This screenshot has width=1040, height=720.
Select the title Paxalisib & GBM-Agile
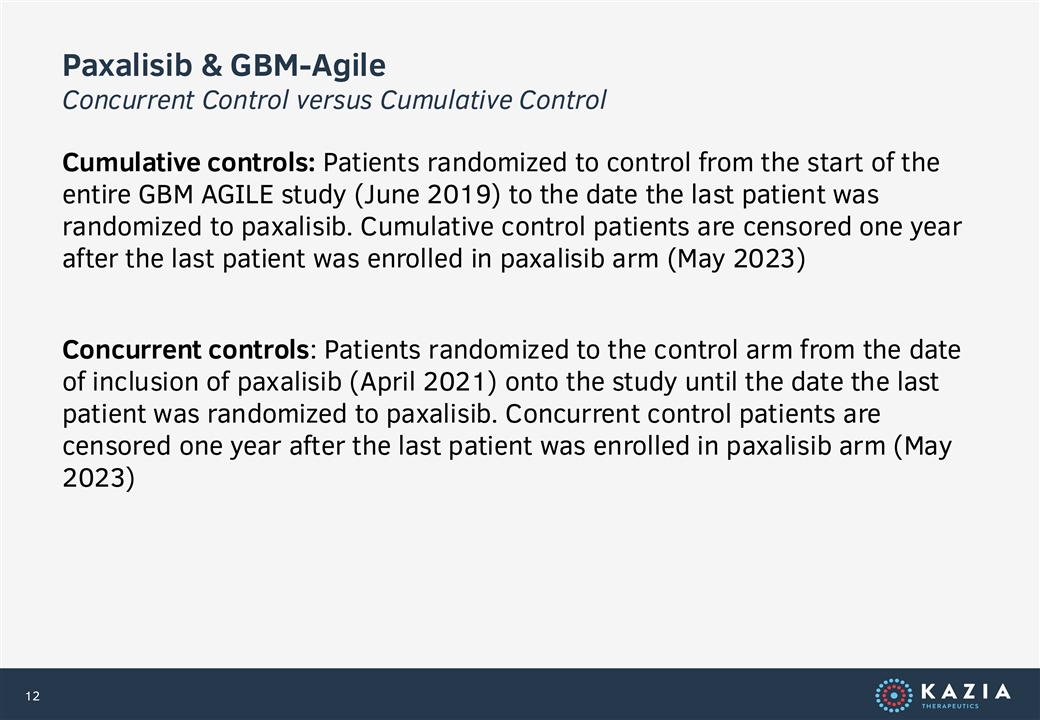click(224, 66)
